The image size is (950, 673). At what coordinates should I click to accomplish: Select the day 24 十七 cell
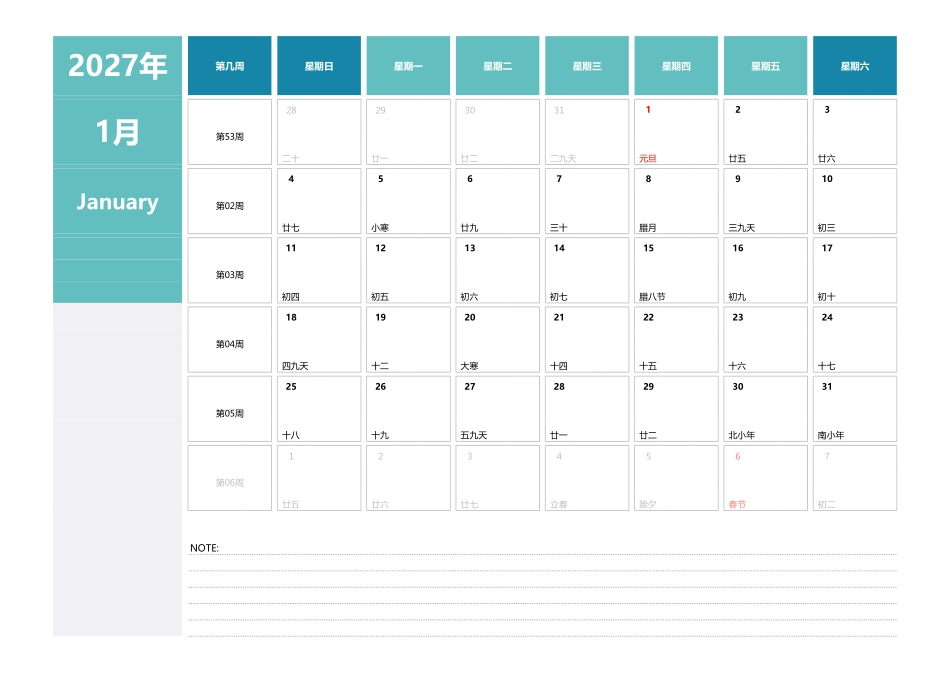pos(855,339)
